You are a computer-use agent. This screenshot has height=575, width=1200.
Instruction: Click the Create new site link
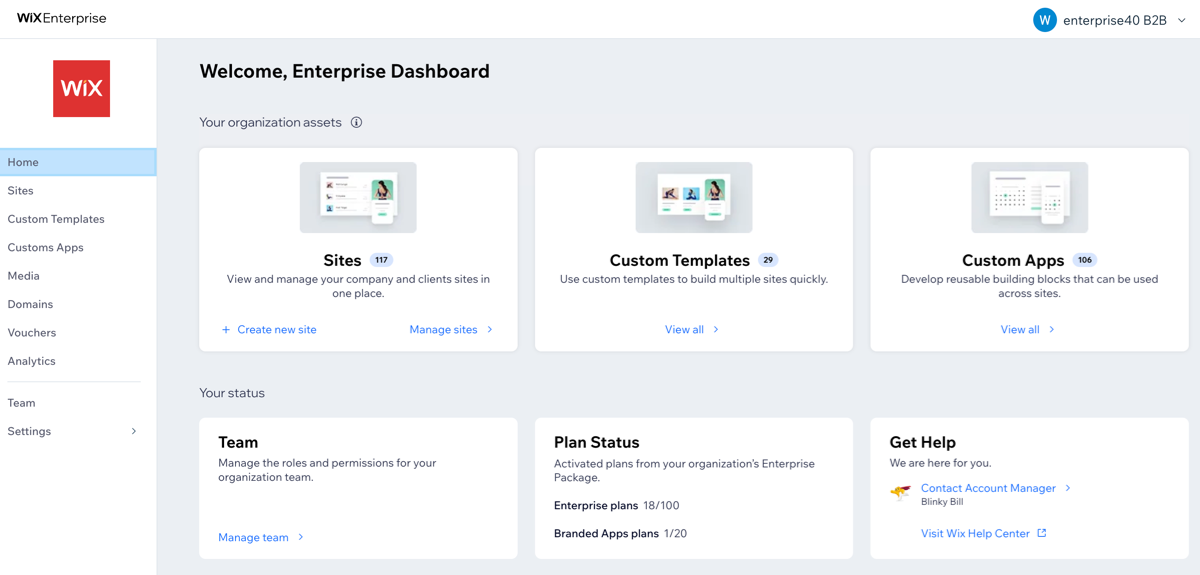tap(269, 329)
